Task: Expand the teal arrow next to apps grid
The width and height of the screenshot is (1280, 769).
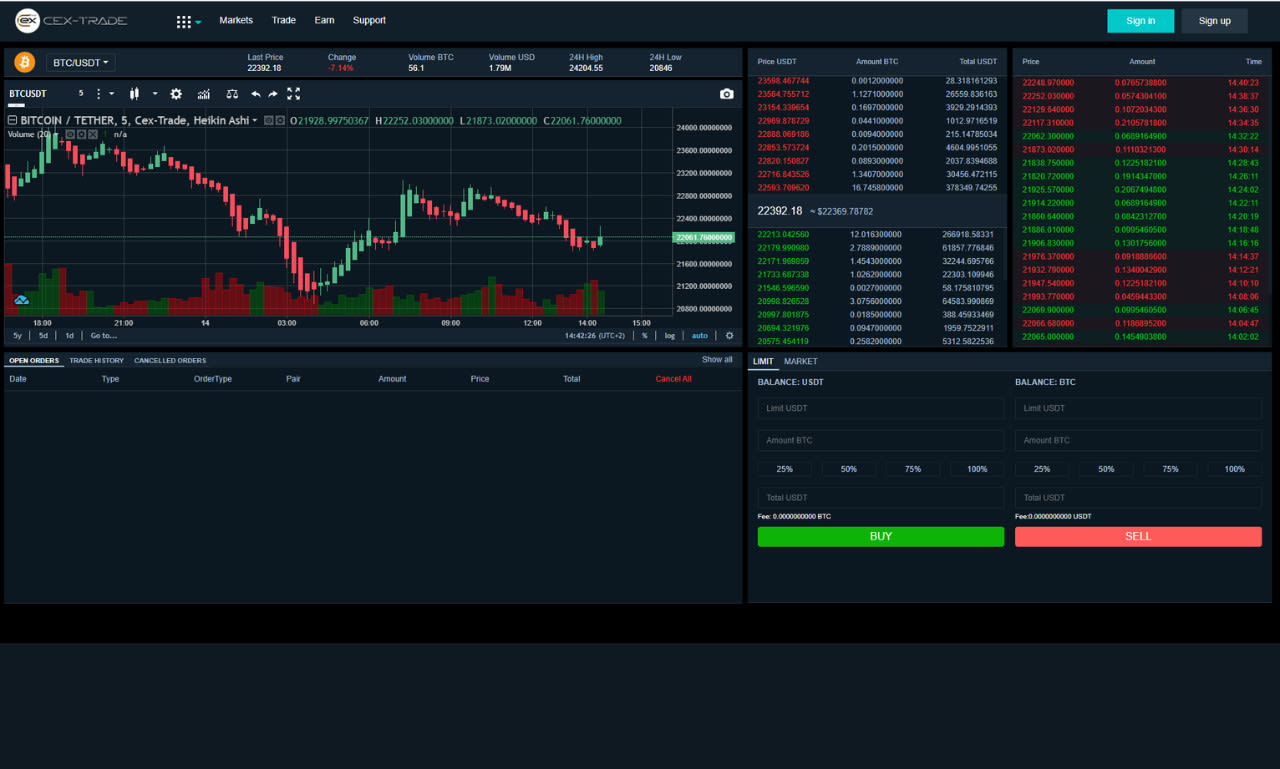Action: tap(198, 21)
